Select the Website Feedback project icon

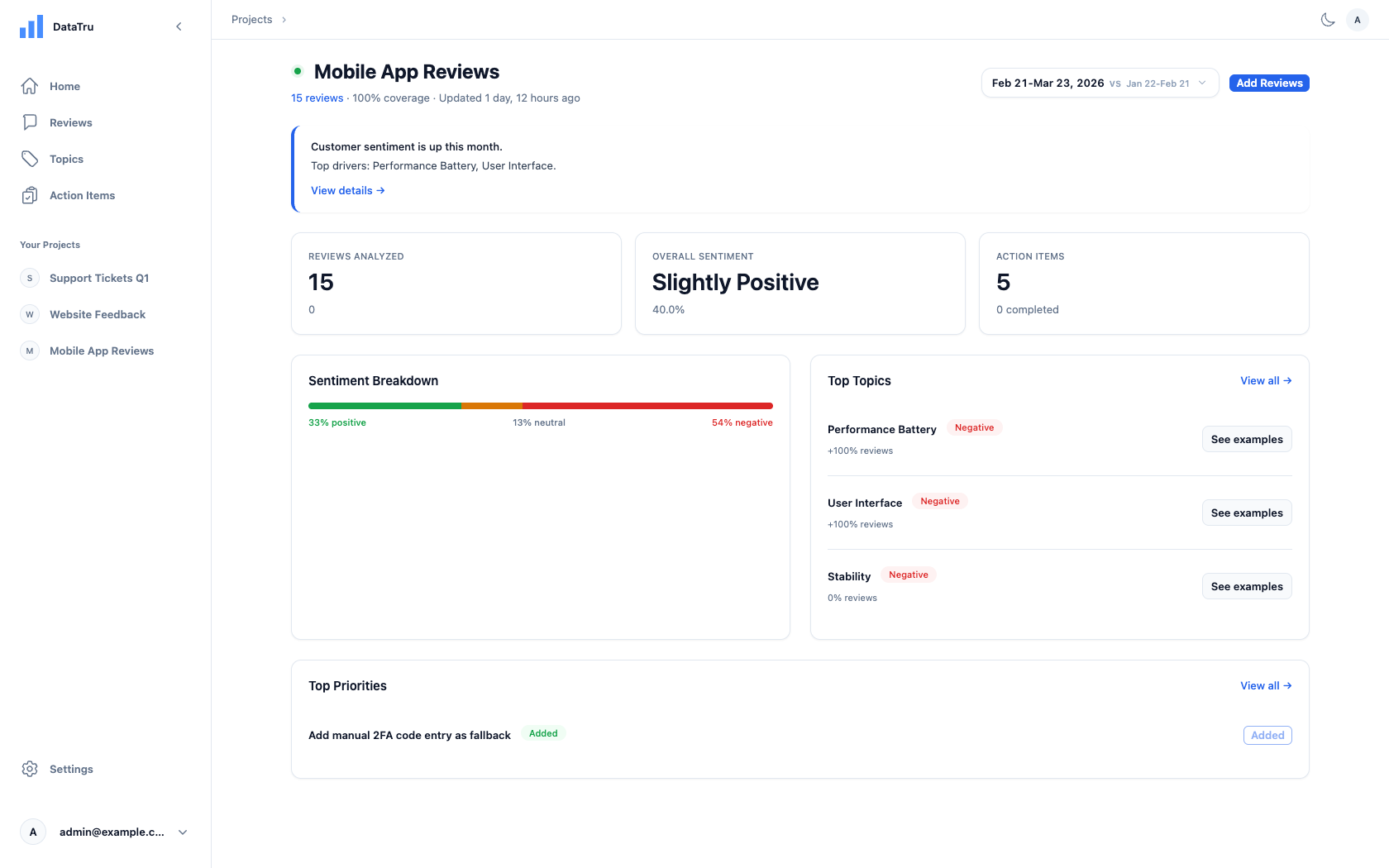coord(30,314)
